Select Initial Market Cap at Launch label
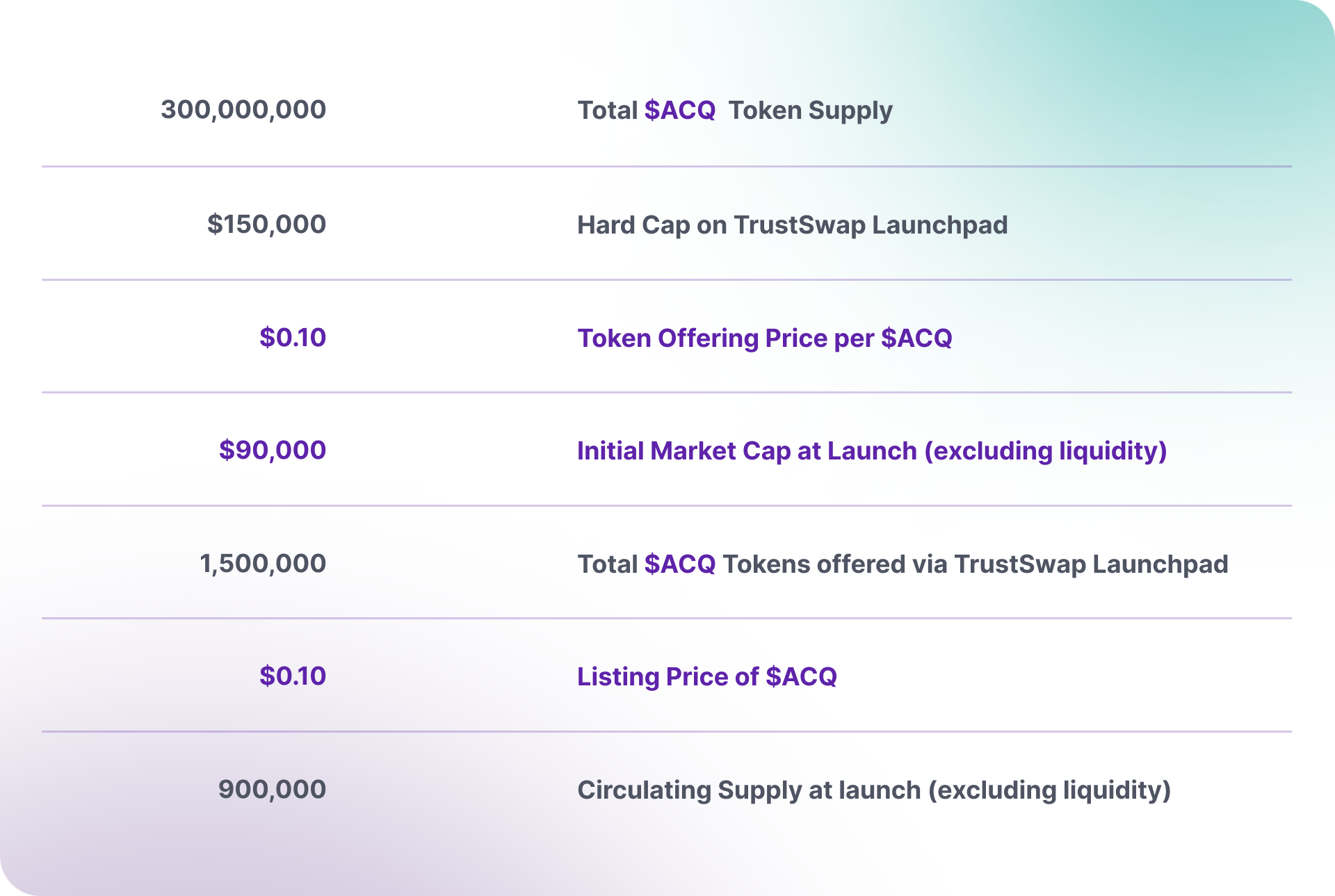This screenshot has height=896, width=1335. (x=872, y=451)
